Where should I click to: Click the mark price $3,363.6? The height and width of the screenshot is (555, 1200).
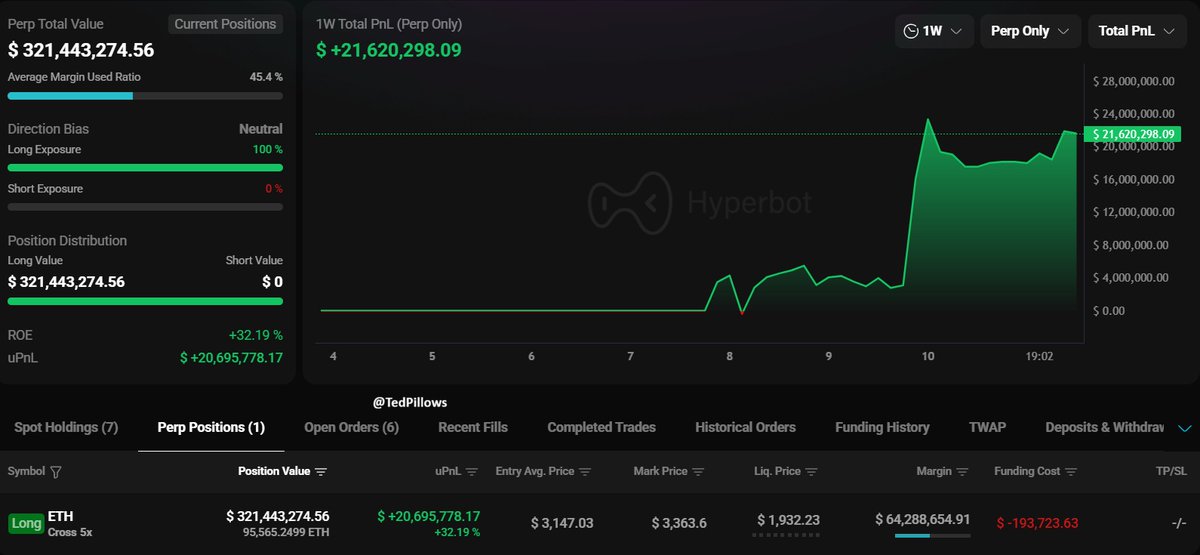[x=679, y=523]
